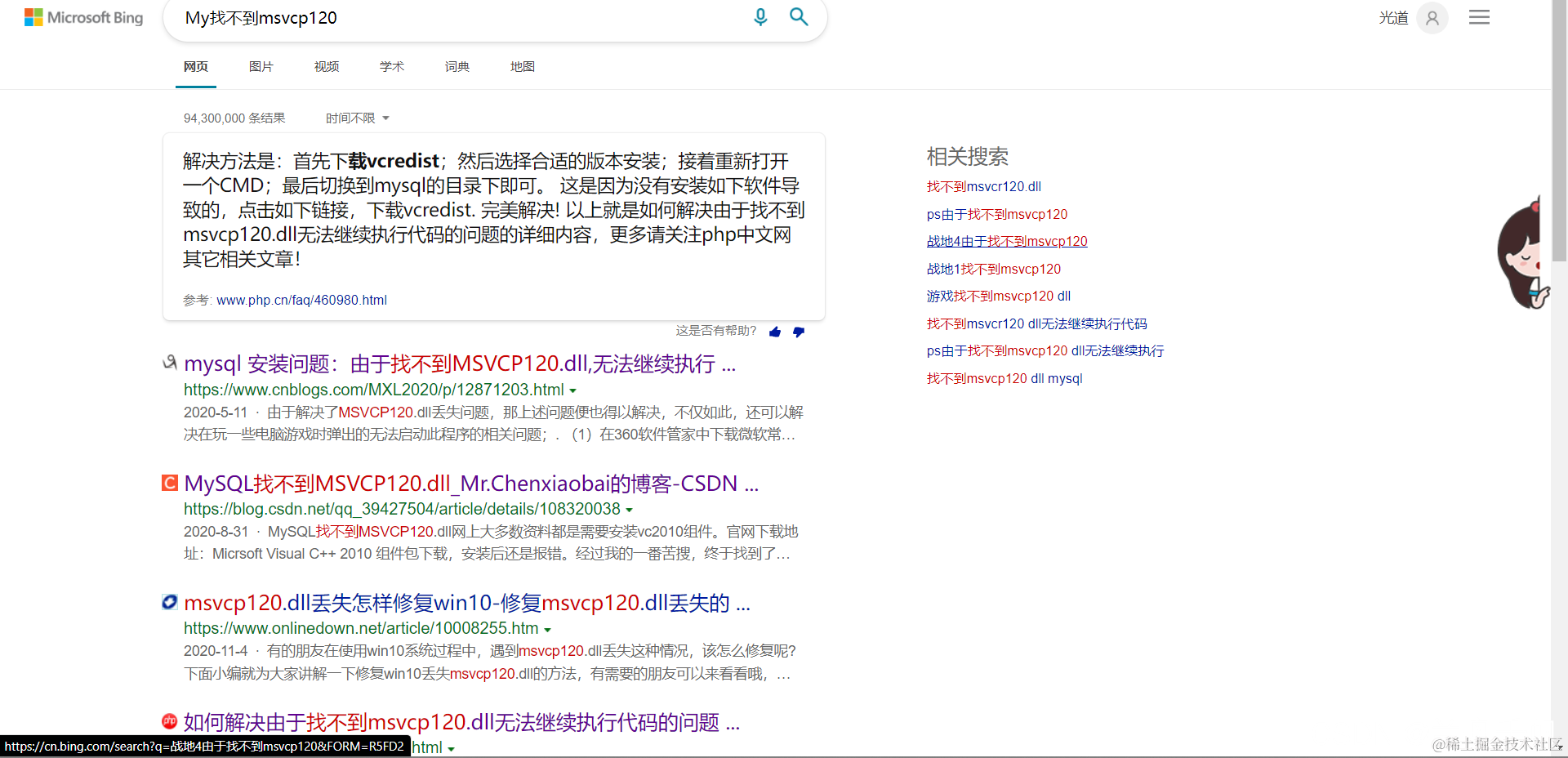
Task: Switch to the 视频 tab
Action: point(326,66)
